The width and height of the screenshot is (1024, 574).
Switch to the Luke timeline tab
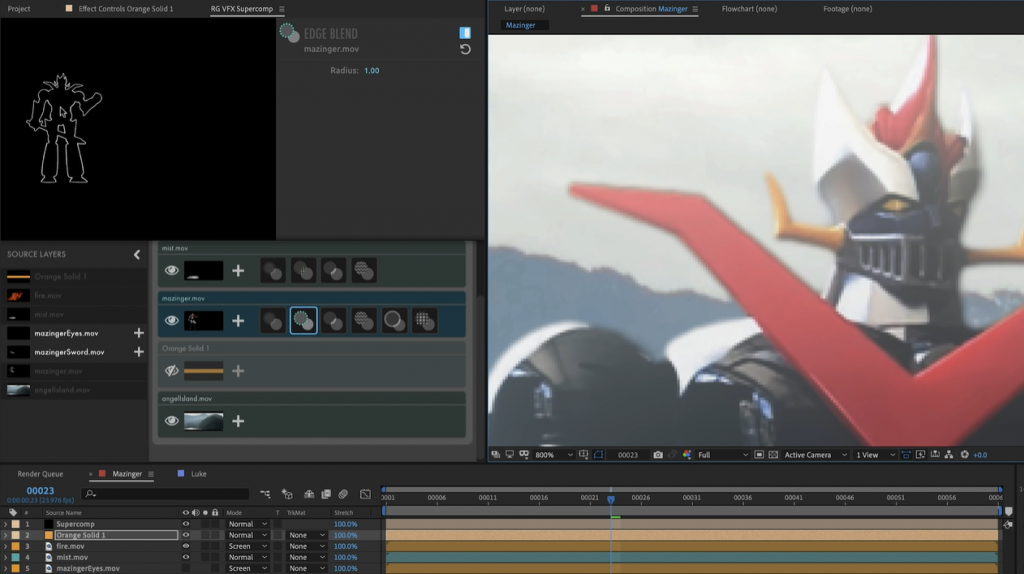(199, 474)
